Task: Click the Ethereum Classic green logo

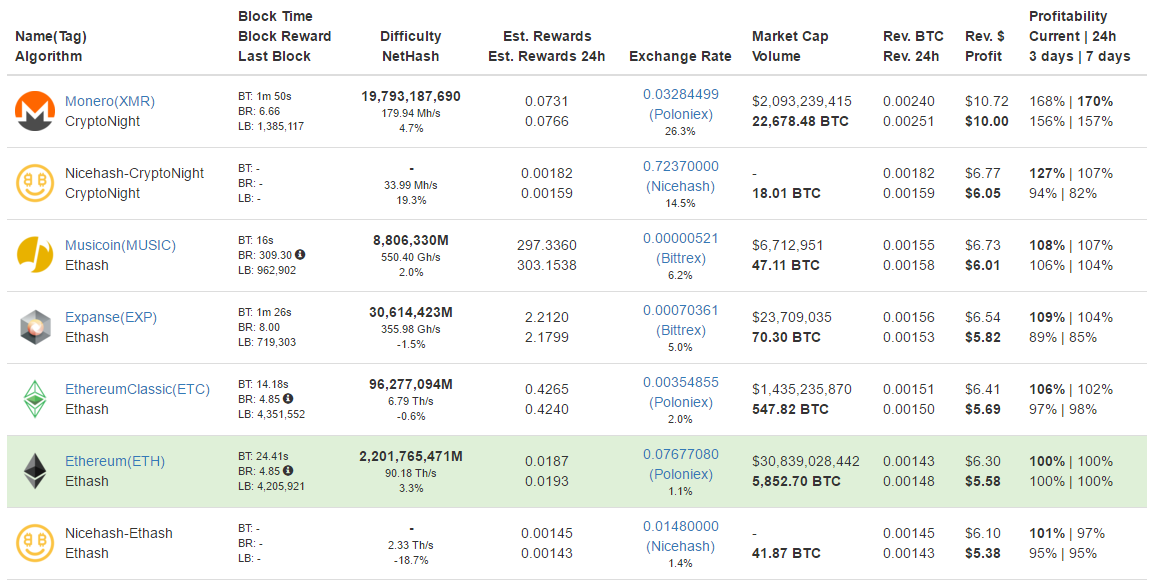Action: click(x=35, y=399)
